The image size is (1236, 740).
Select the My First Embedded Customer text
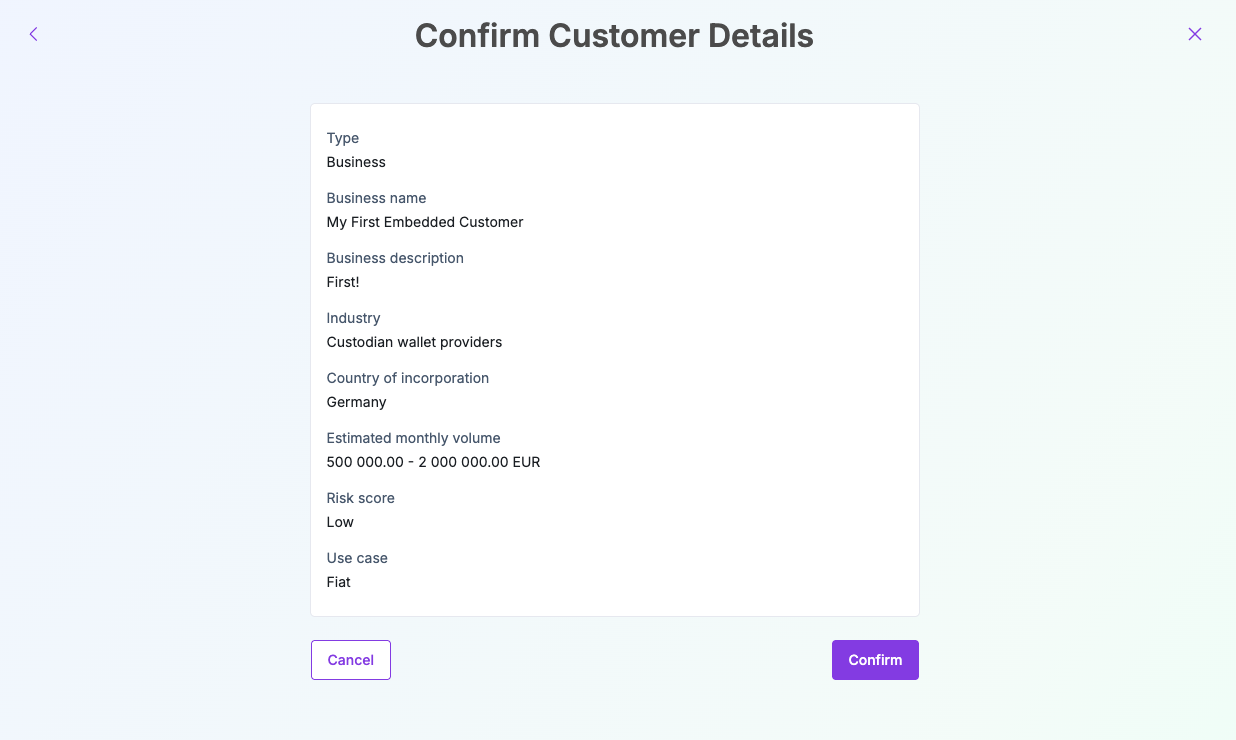tap(425, 222)
